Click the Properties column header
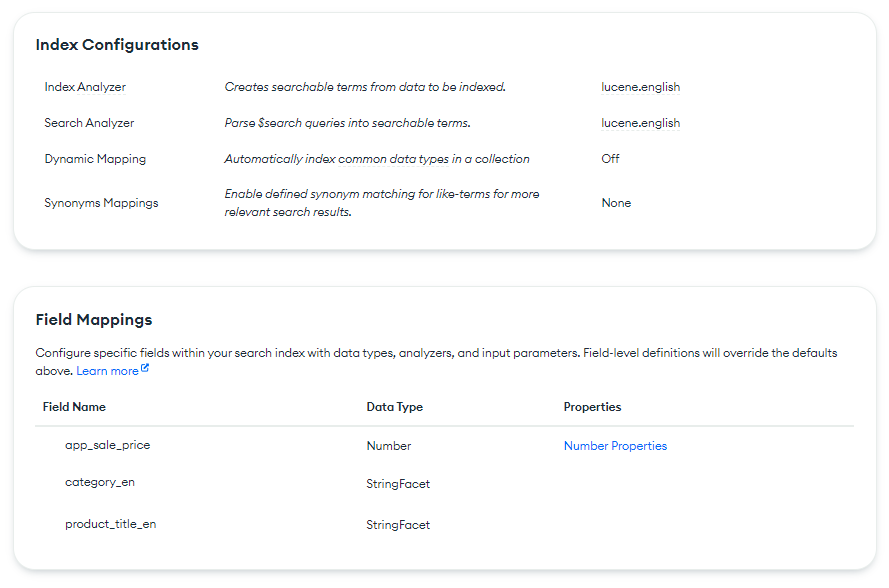 click(592, 407)
